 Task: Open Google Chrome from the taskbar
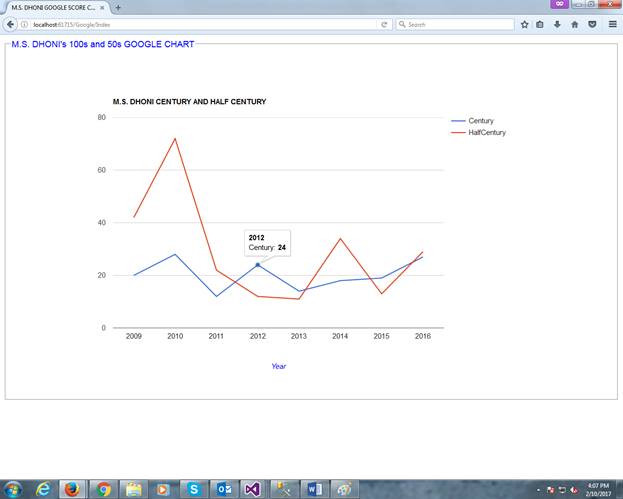[103, 489]
